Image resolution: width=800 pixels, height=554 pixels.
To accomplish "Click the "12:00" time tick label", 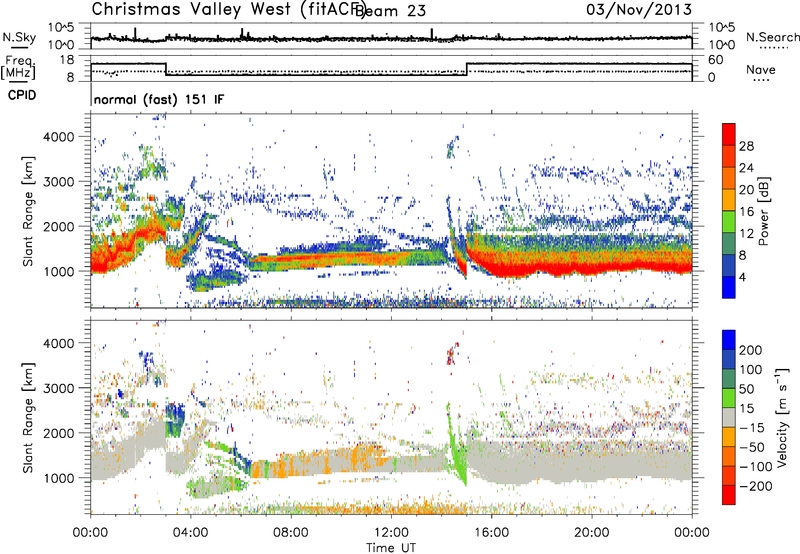I will click(391, 533).
